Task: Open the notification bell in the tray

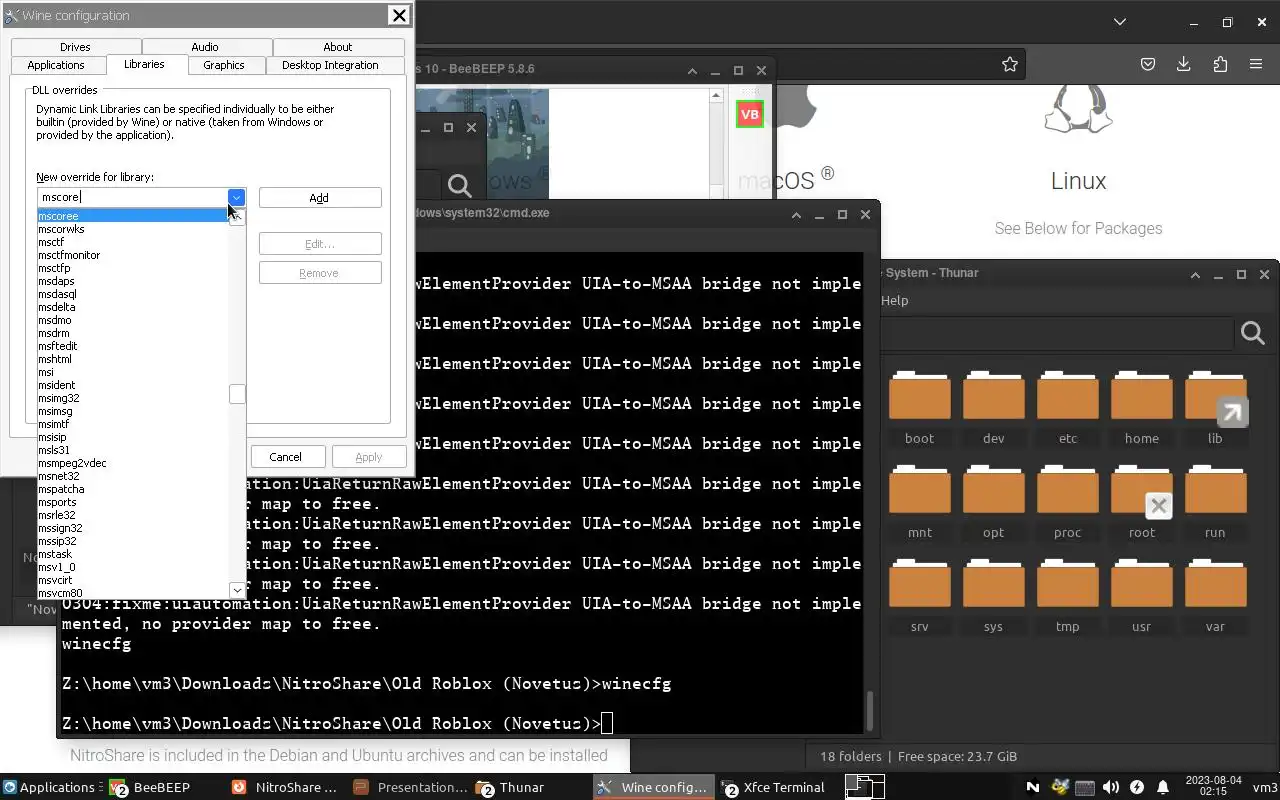Action: click(x=1162, y=787)
